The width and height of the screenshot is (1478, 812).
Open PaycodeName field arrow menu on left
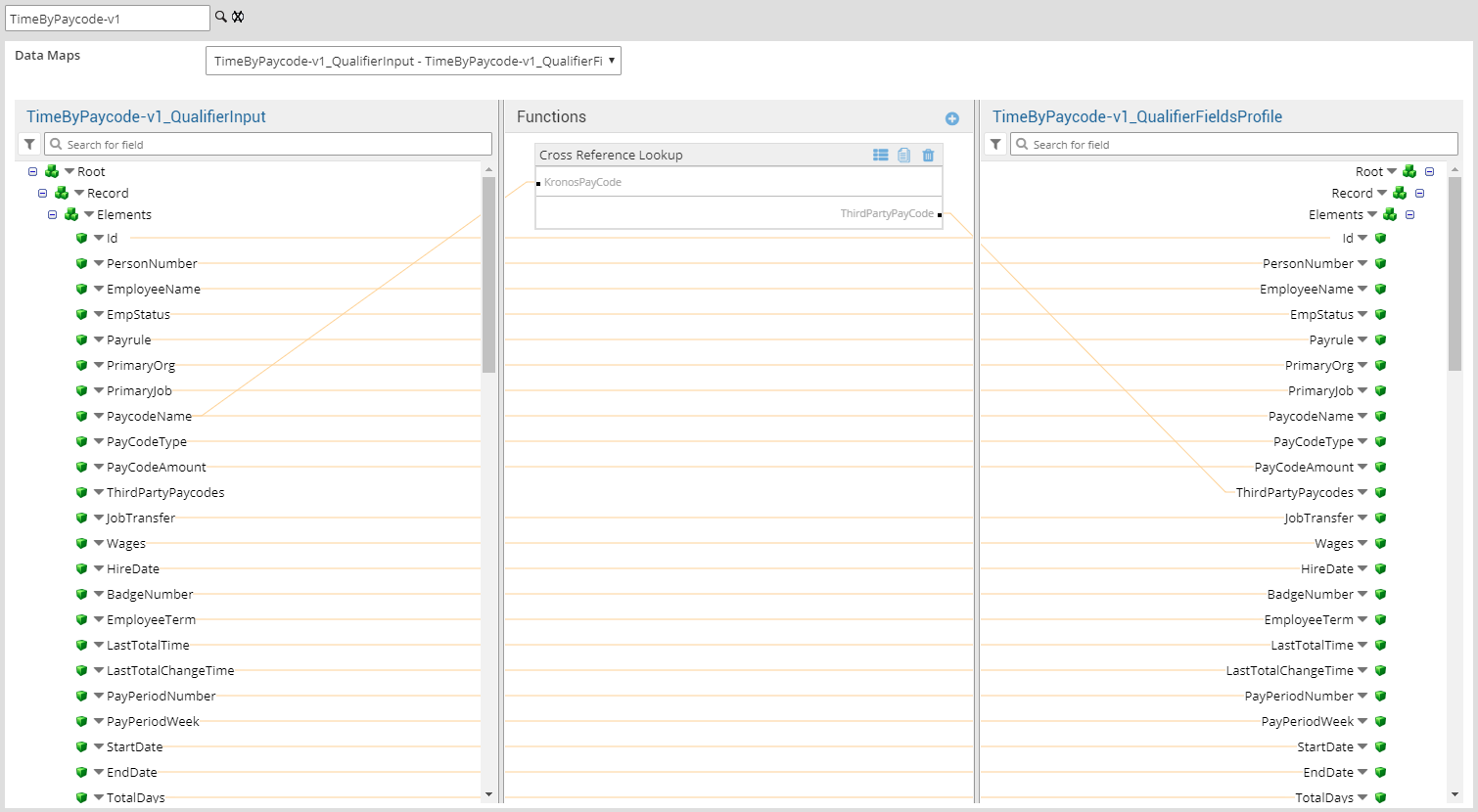pos(99,416)
